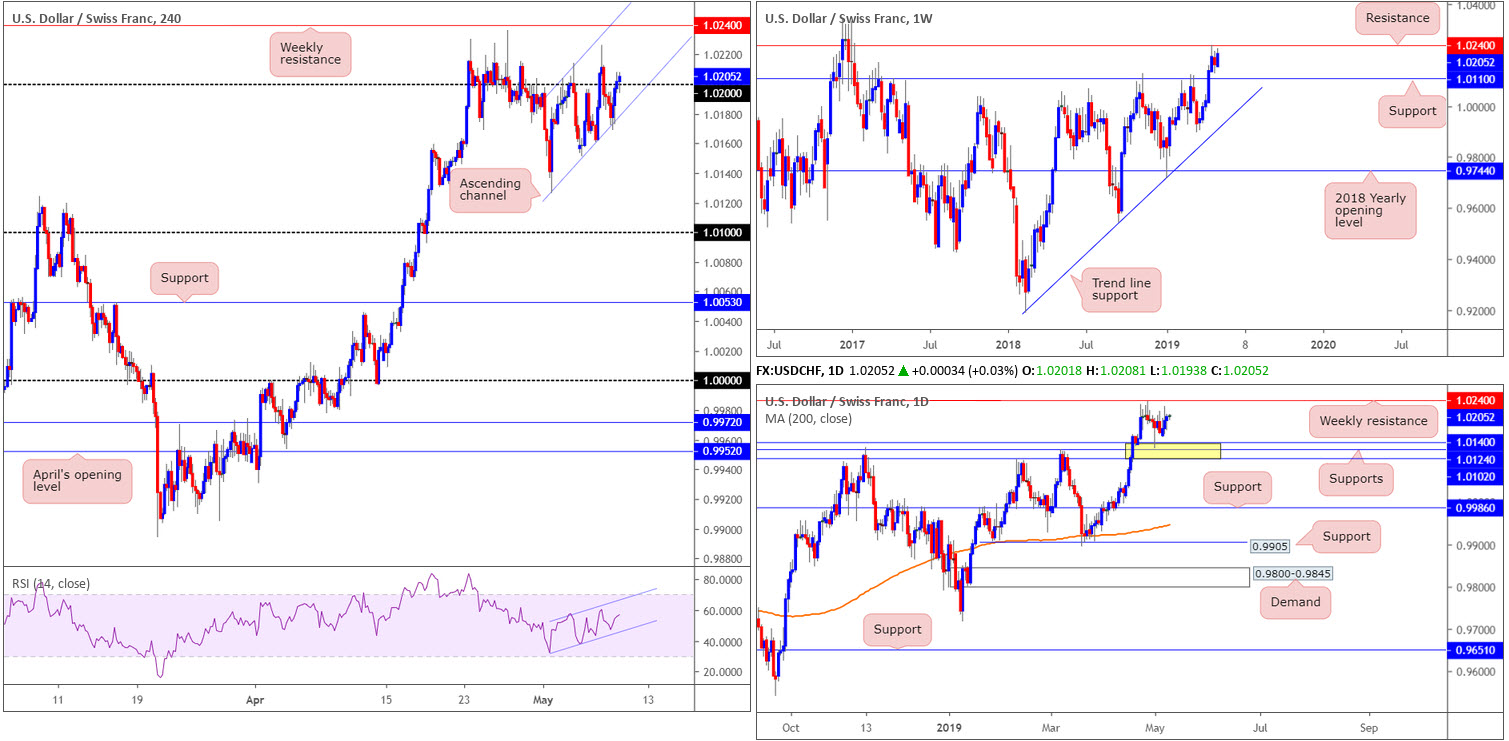1509x741 pixels.
Task: Click the blue 1.01020 price label on the daily chart
Action: (1476, 477)
